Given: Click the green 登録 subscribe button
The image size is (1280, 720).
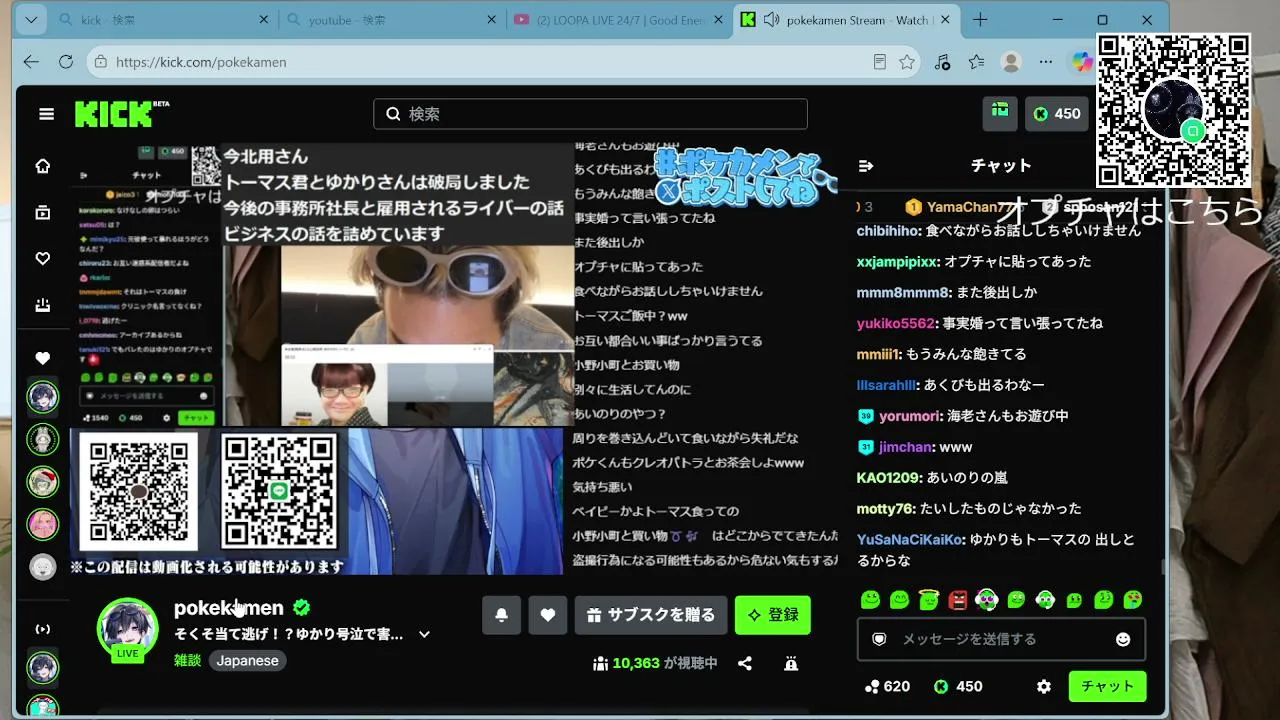Looking at the screenshot, I should [772, 615].
